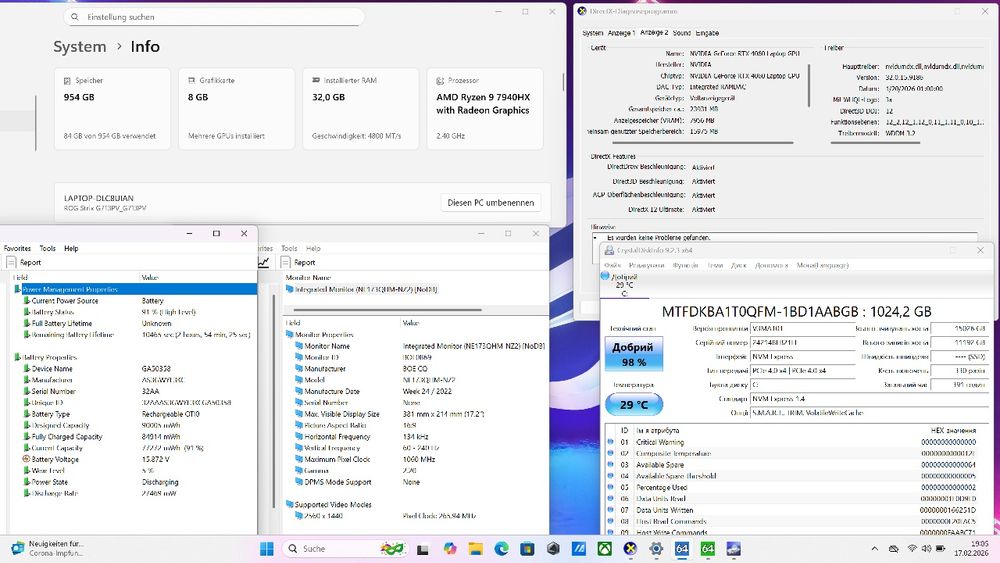Screen dimensions: 1000x563
Task: Select Data Units Written attribute row
Action: 793,510
